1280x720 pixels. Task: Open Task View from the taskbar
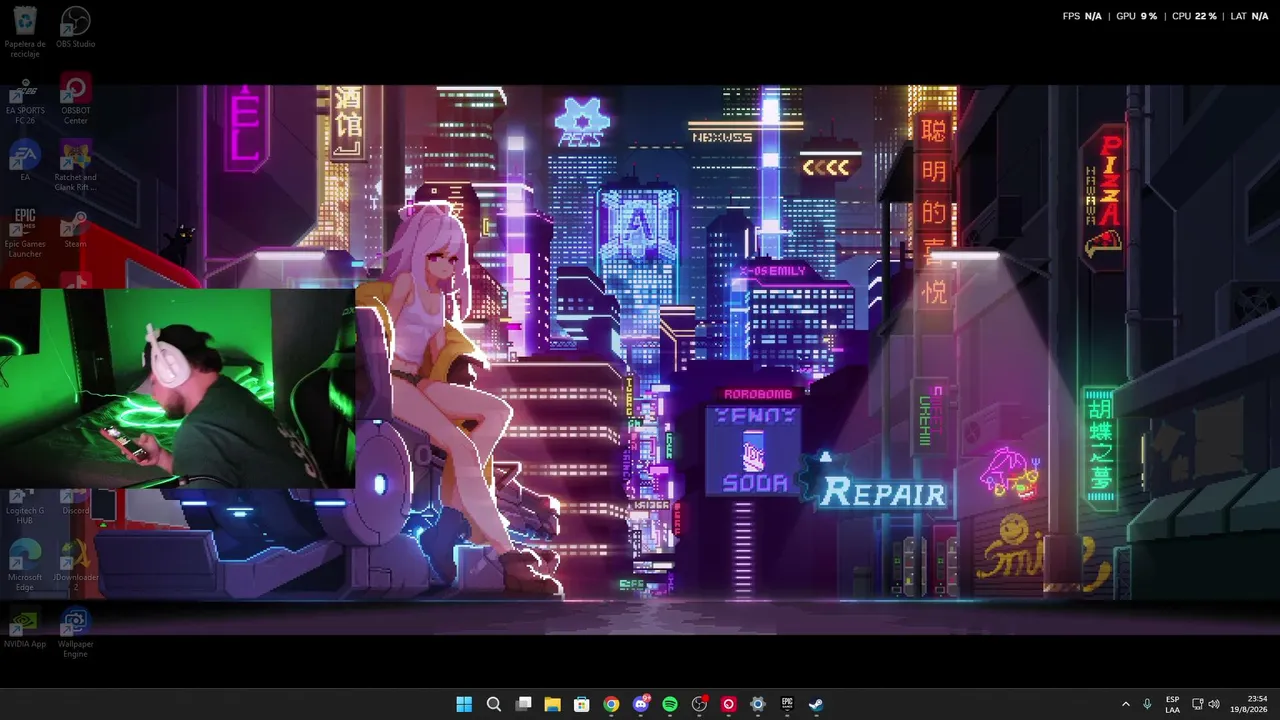click(x=523, y=704)
